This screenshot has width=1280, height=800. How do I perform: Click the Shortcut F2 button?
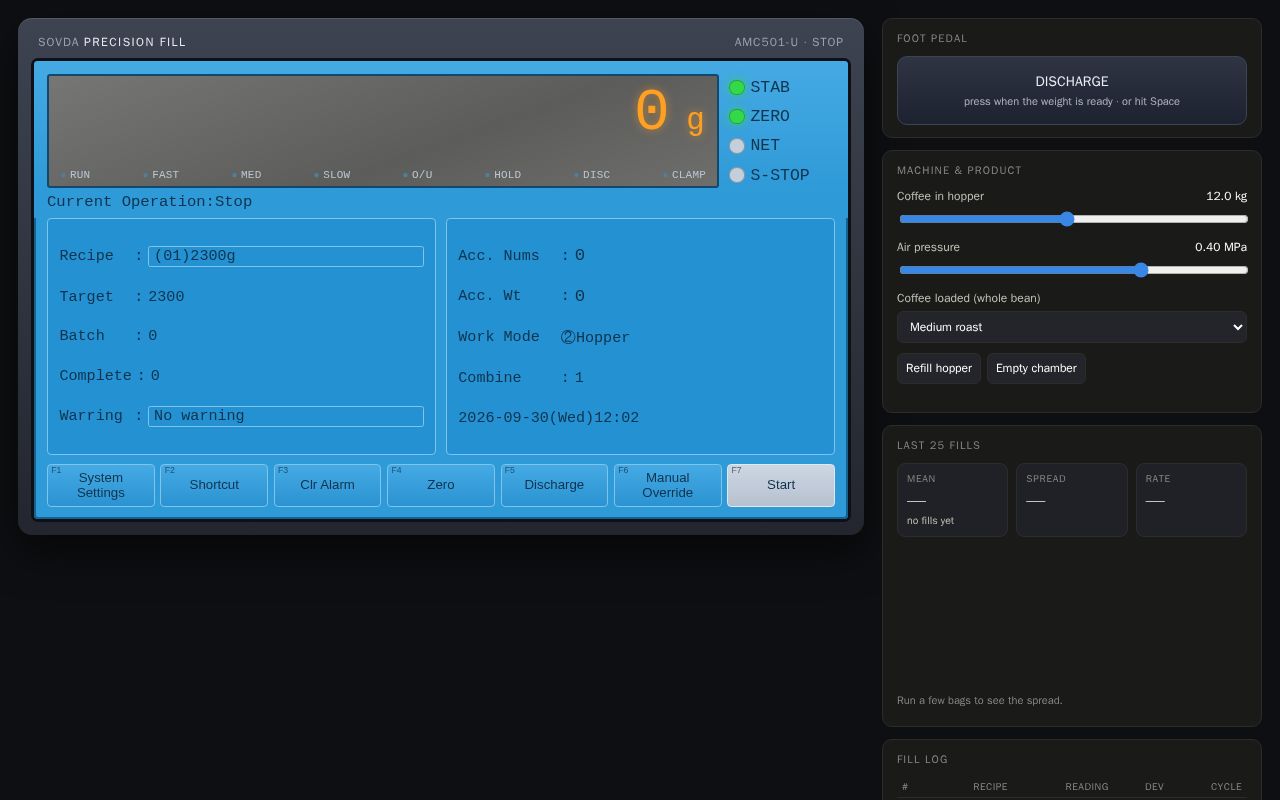click(214, 485)
